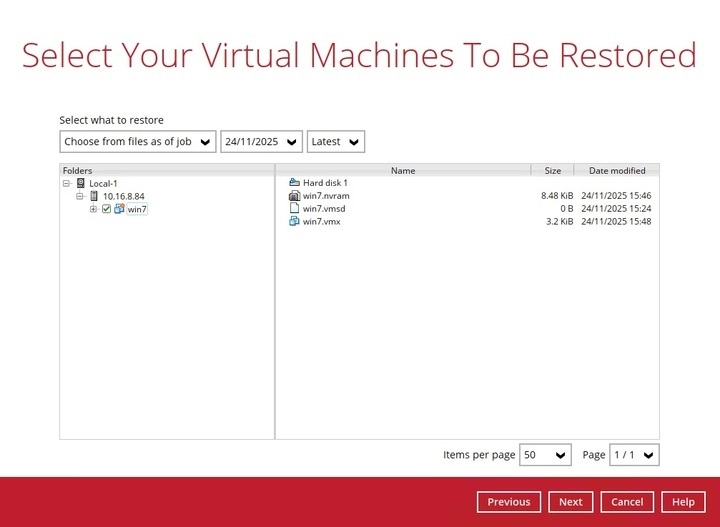Click the 3.2 KiB size value

point(559,221)
